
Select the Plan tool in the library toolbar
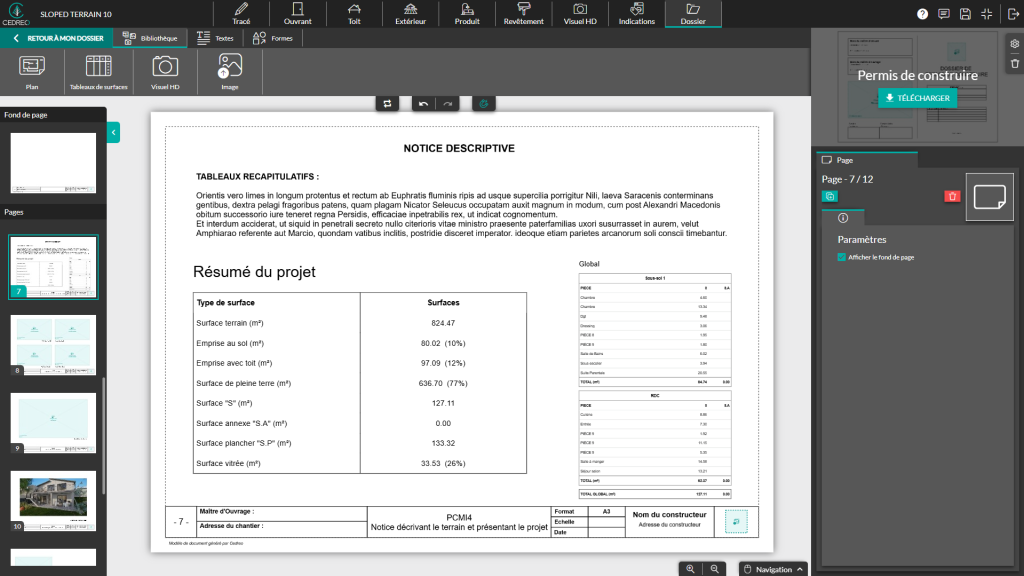pos(31,70)
